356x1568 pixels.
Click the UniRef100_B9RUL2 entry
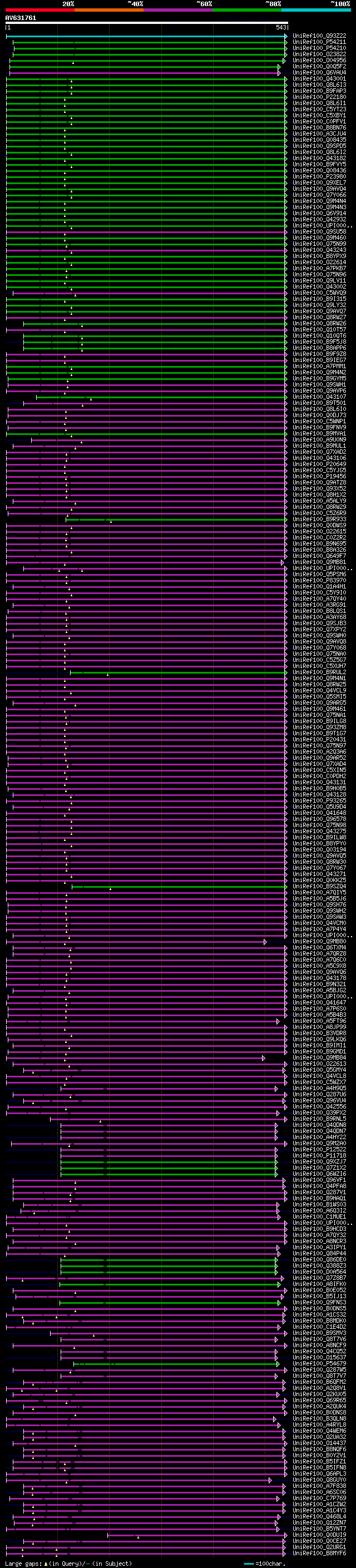319,672
